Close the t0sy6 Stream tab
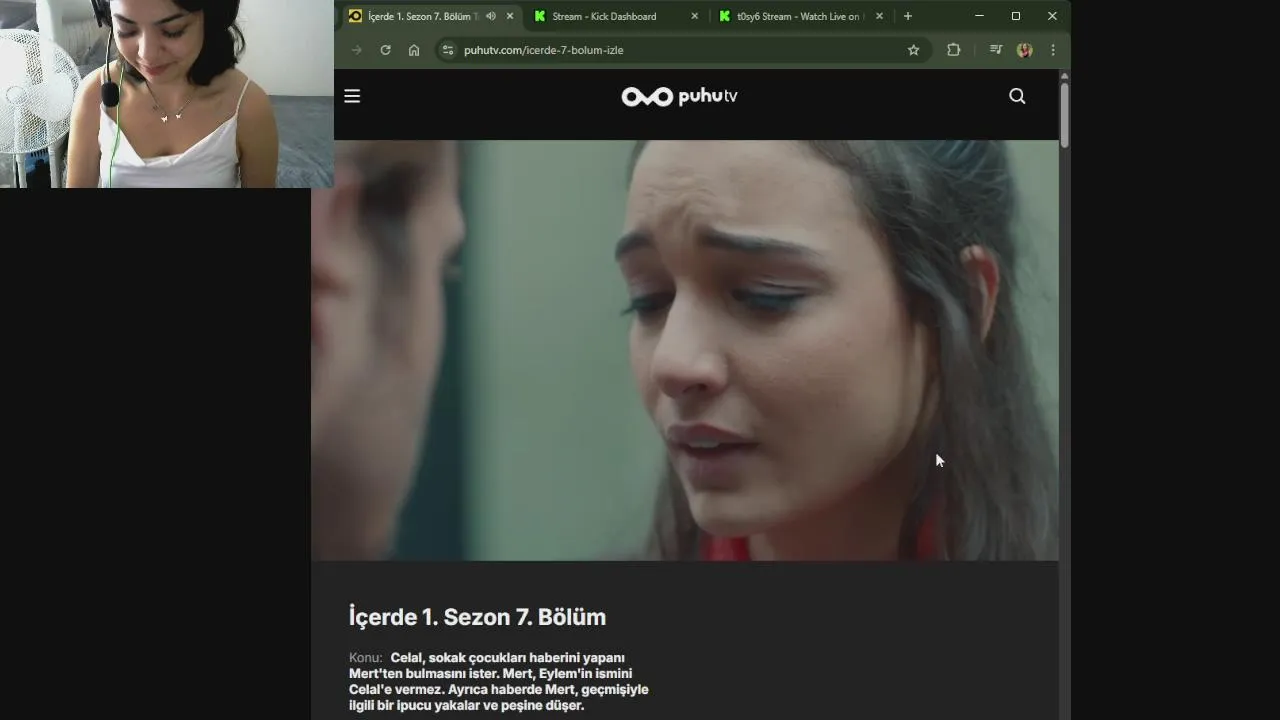 [x=879, y=16]
